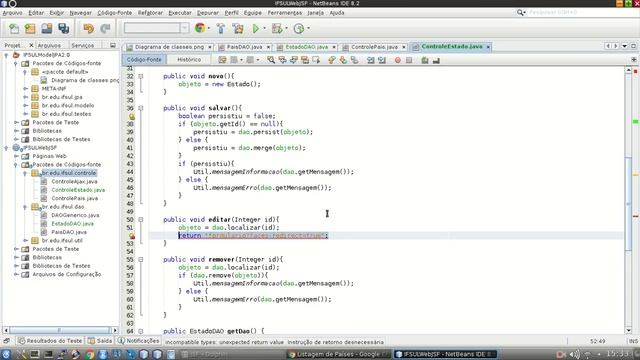Click the Next Bookmark editor icon
The width and height of the screenshot is (640, 360).
tap(343, 60)
